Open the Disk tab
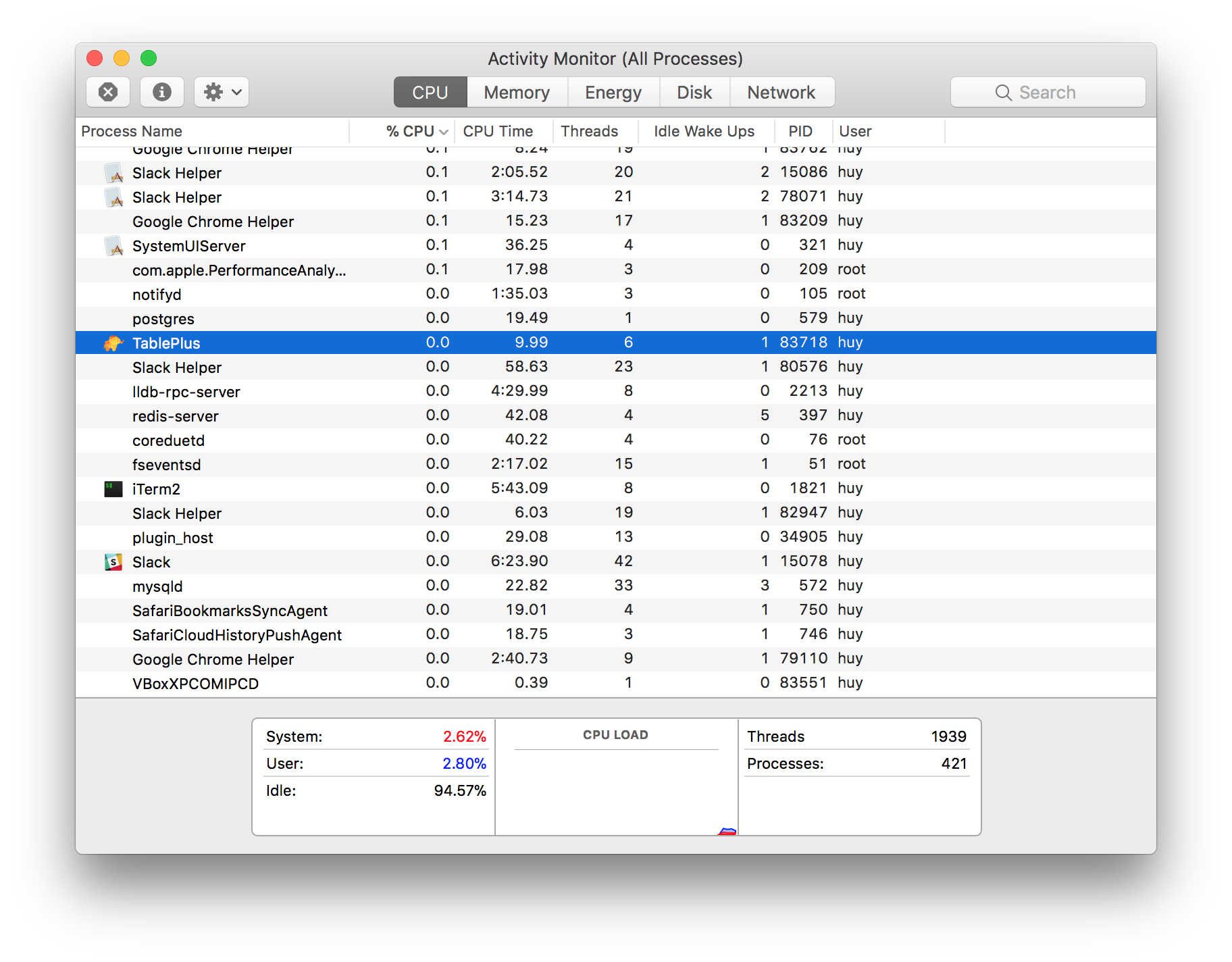1232x962 pixels. point(694,92)
